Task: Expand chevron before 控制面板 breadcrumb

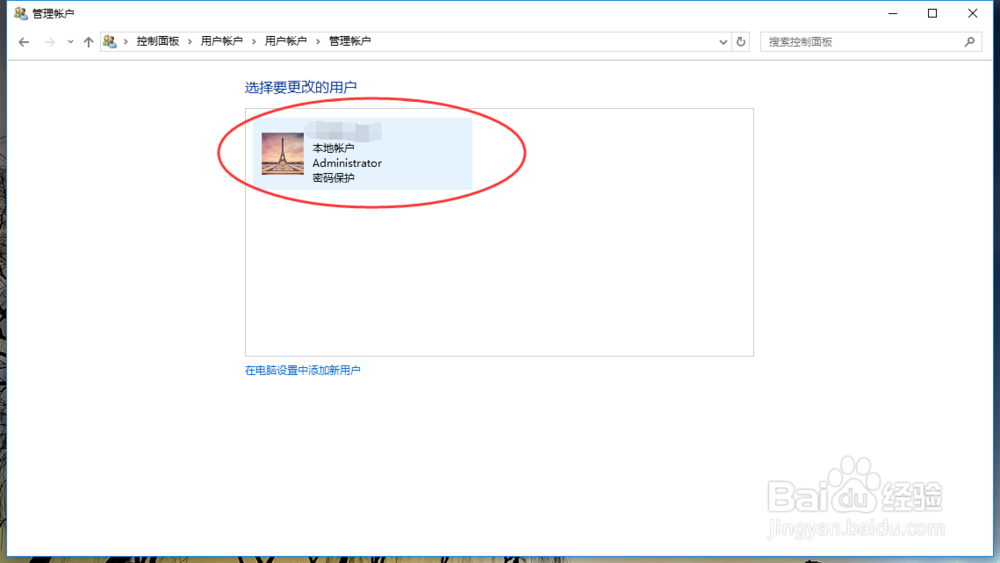Action: coord(126,41)
